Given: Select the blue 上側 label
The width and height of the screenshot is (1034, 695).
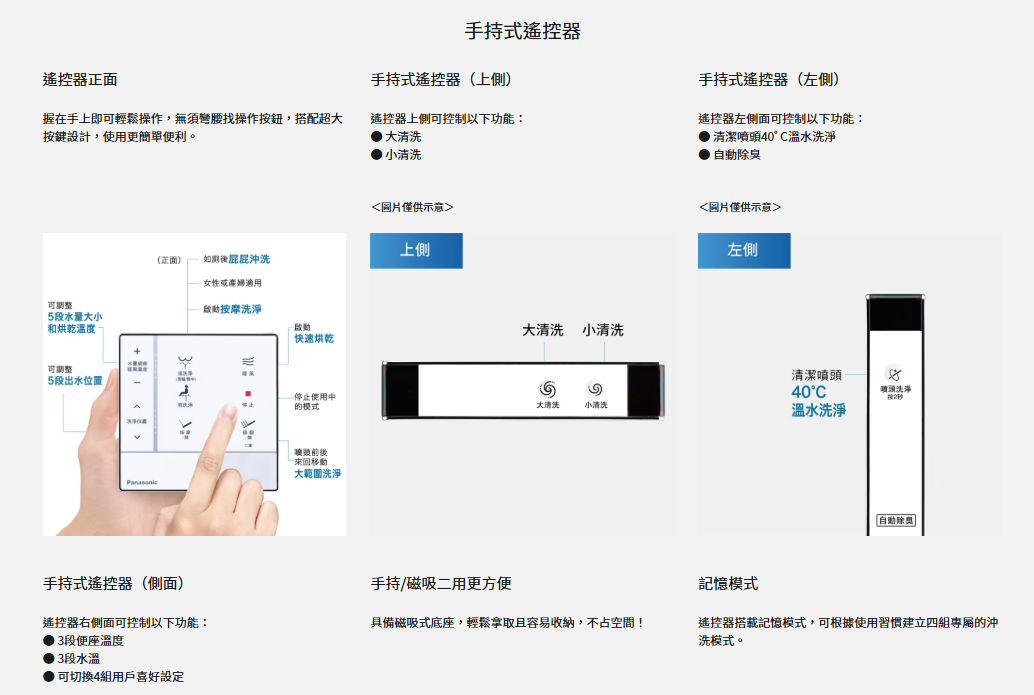Looking at the screenshot, I should (x=416, y=250).
